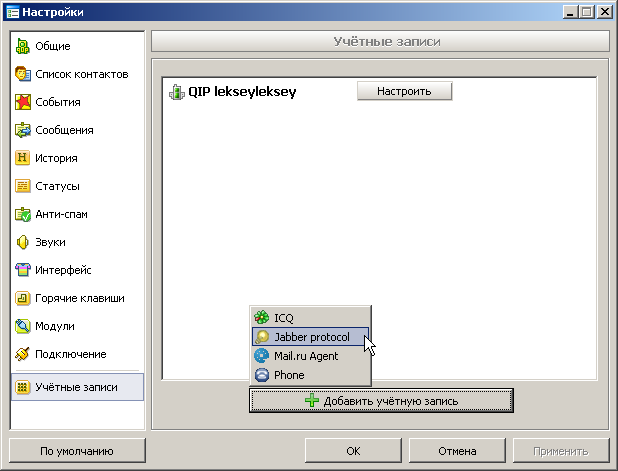
Task: Choose ICQ from the popup menu
Action: (x=283, y=317)
